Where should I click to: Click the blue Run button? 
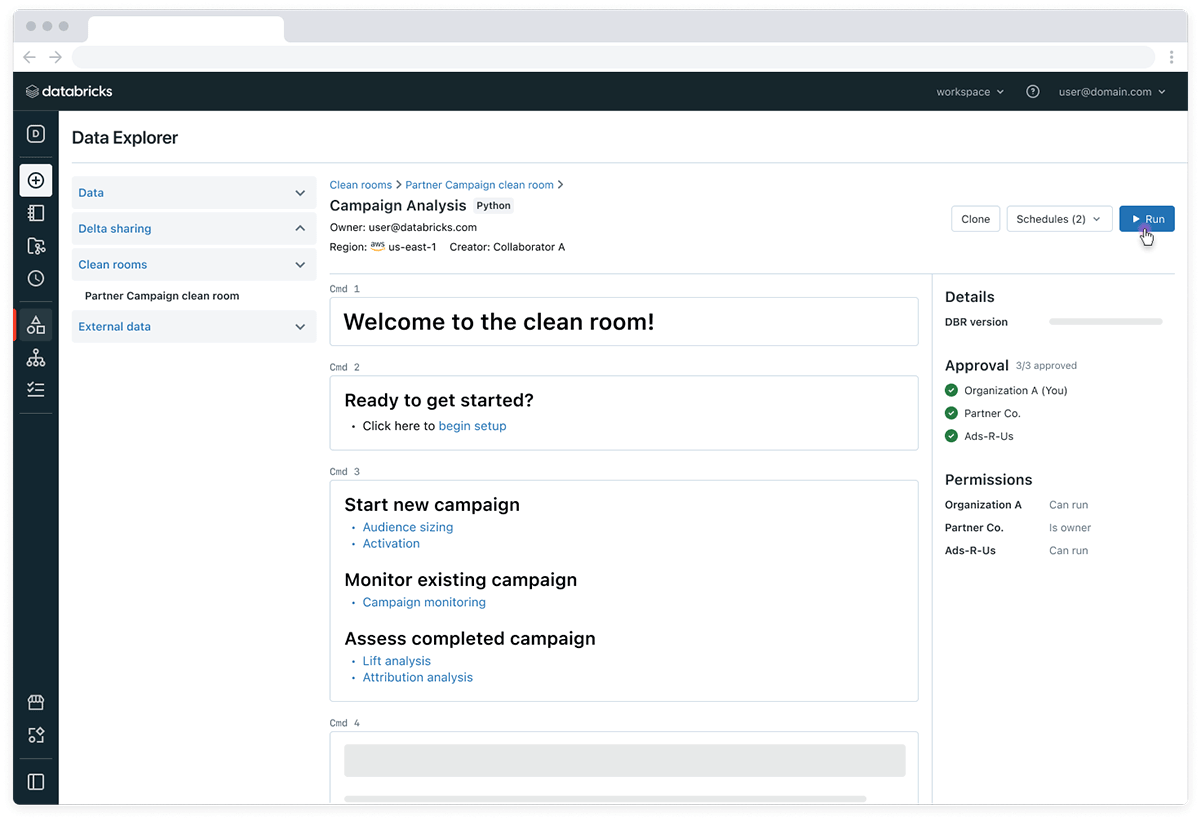pyautogui.click(x=1147, y=219)
